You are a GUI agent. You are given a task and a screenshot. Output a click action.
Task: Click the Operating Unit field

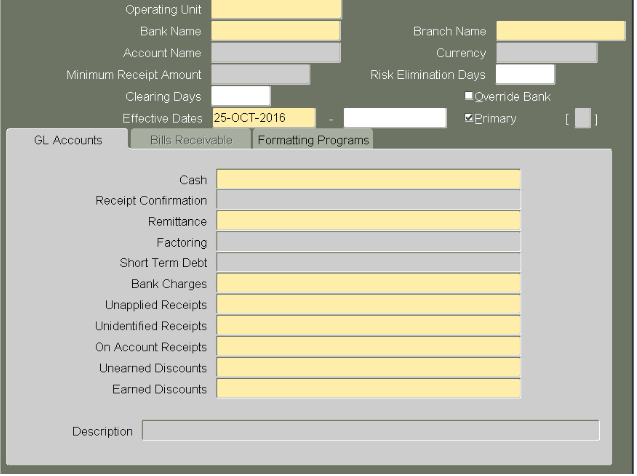click(276, 9)
